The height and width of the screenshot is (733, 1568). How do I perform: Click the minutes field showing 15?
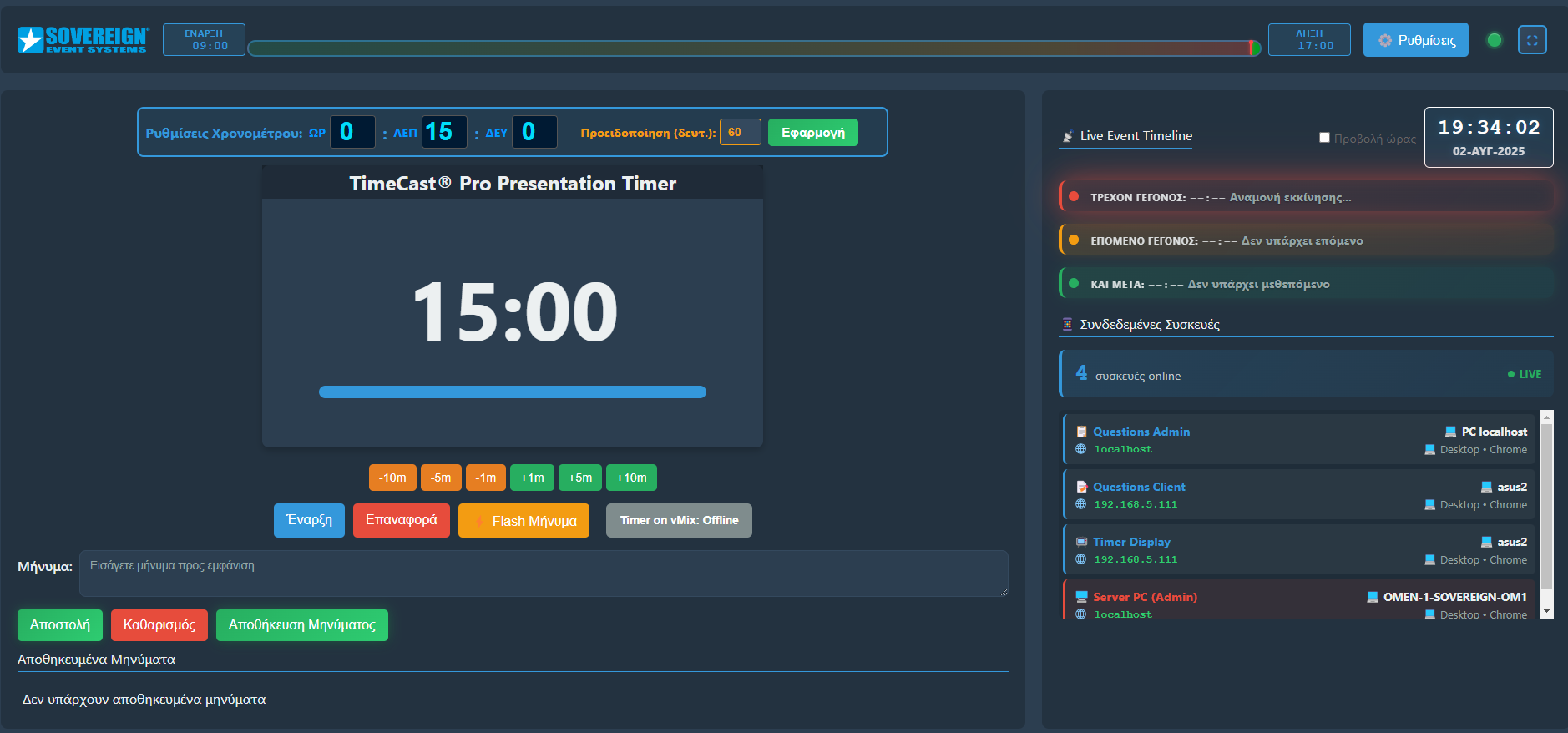(443, 132)
